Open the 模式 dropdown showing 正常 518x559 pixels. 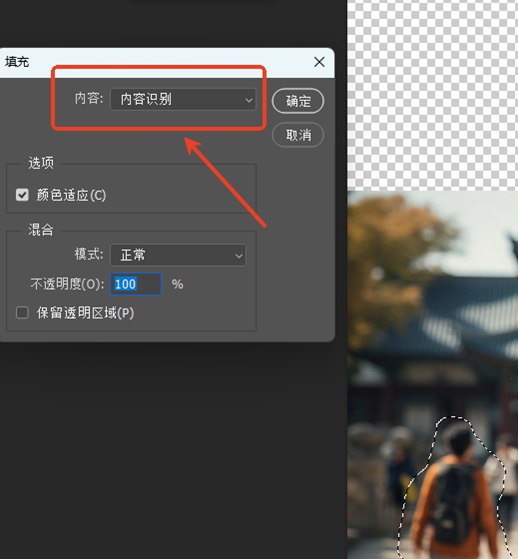tap(178, 255)
